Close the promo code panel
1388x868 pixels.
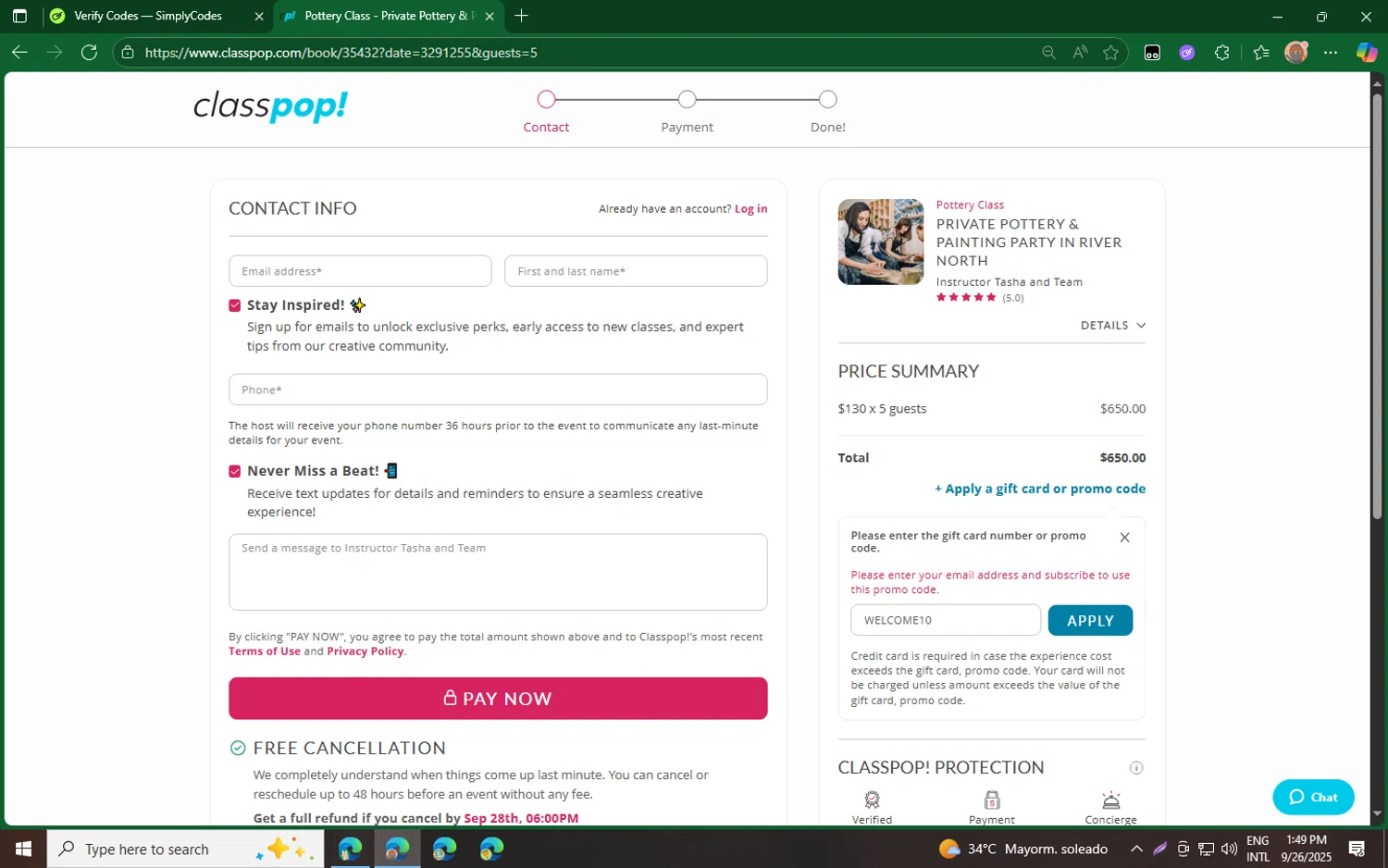[1124, 538]
